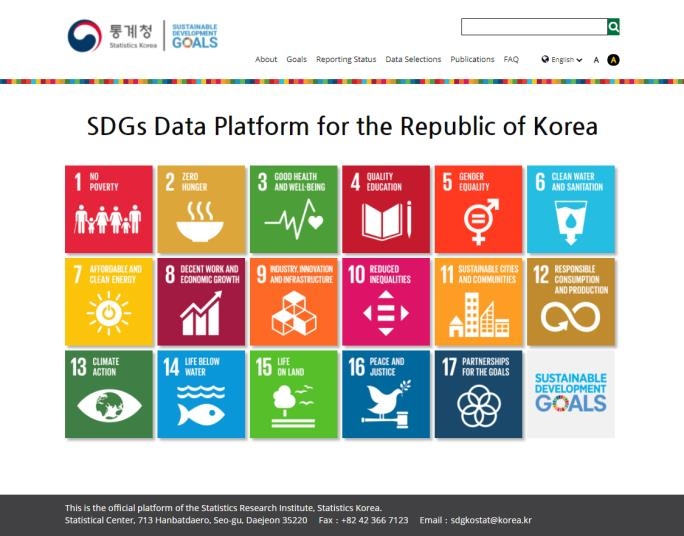Open the Life Below Water tile
The image size is (684, 536).
201,394
